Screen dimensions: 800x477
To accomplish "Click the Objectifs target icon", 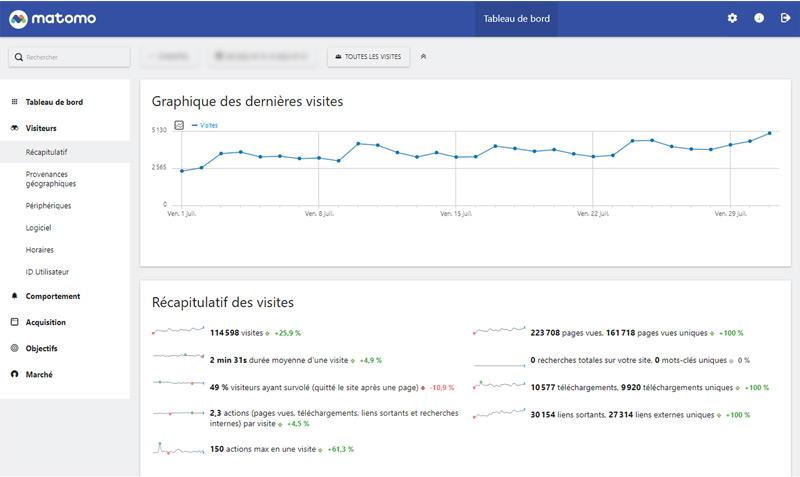I will click(14, 348).
